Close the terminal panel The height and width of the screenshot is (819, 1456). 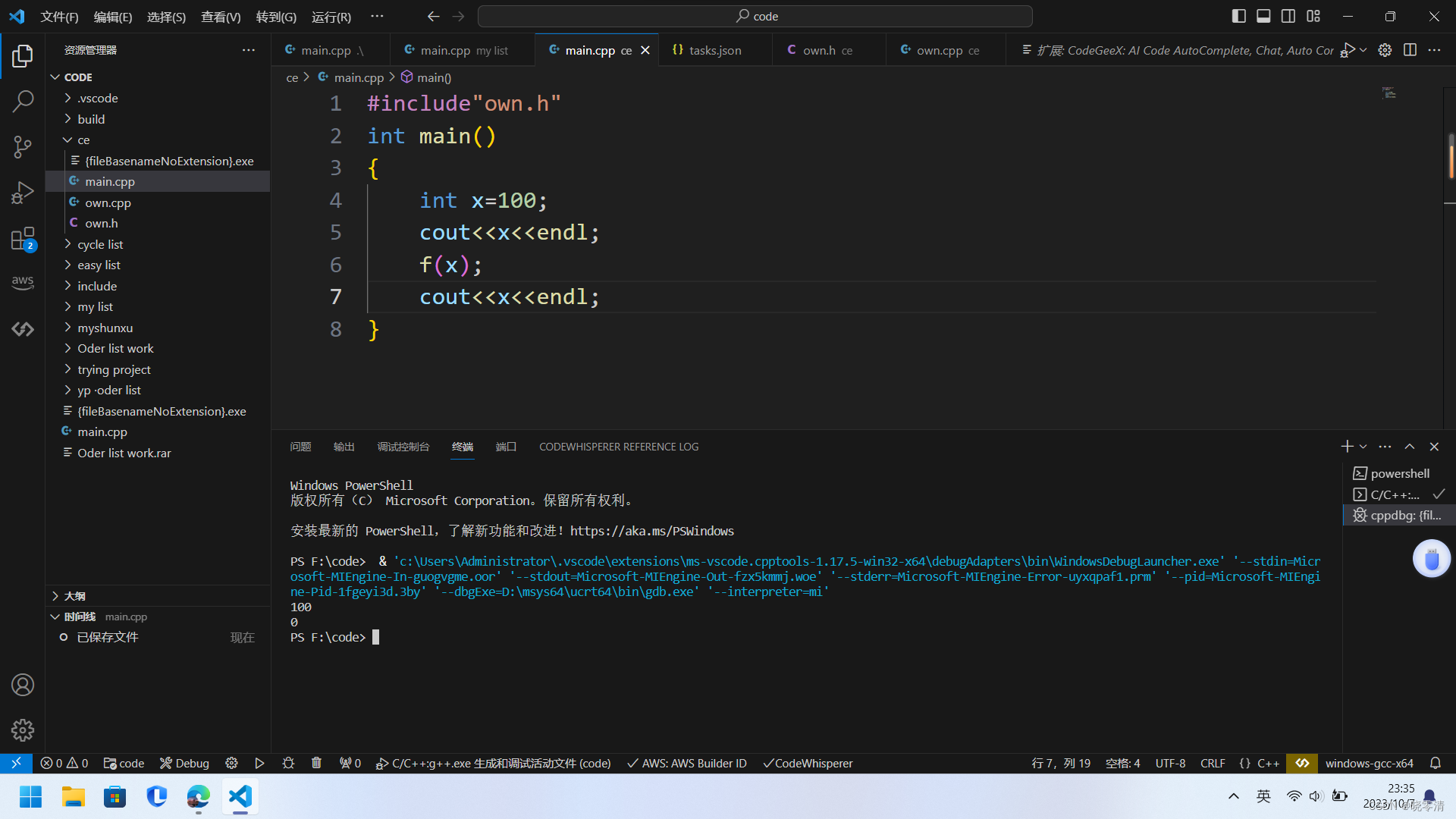click(1434, 447)
